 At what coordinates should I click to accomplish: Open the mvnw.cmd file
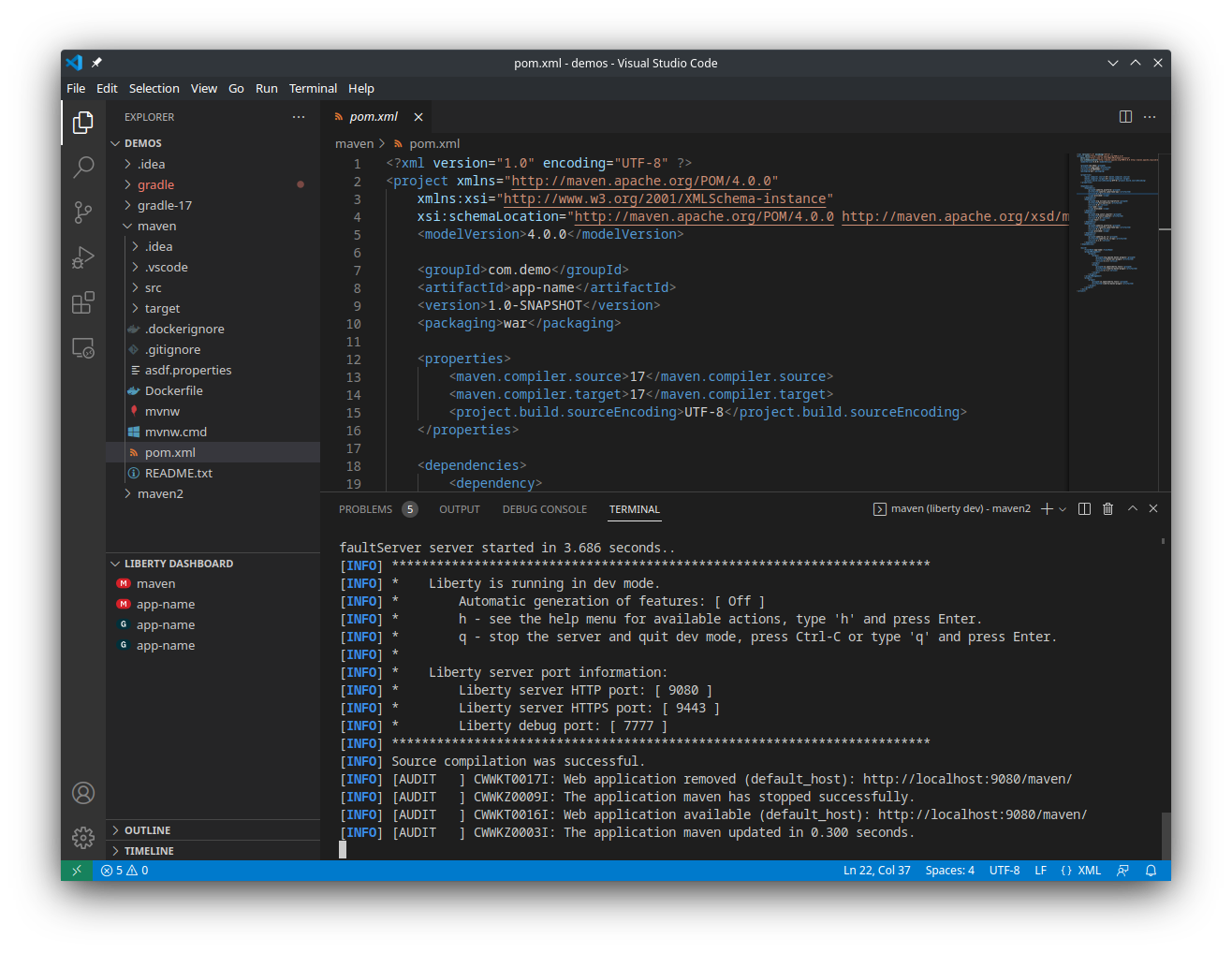213,432
